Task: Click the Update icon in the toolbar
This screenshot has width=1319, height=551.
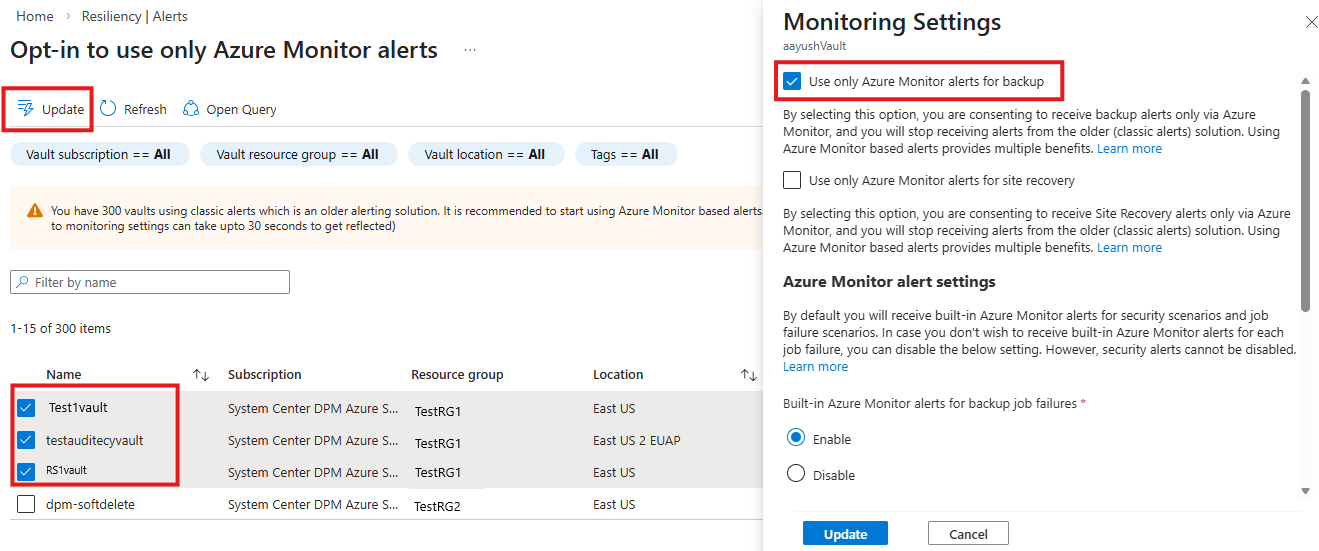Action: point(26,109)
